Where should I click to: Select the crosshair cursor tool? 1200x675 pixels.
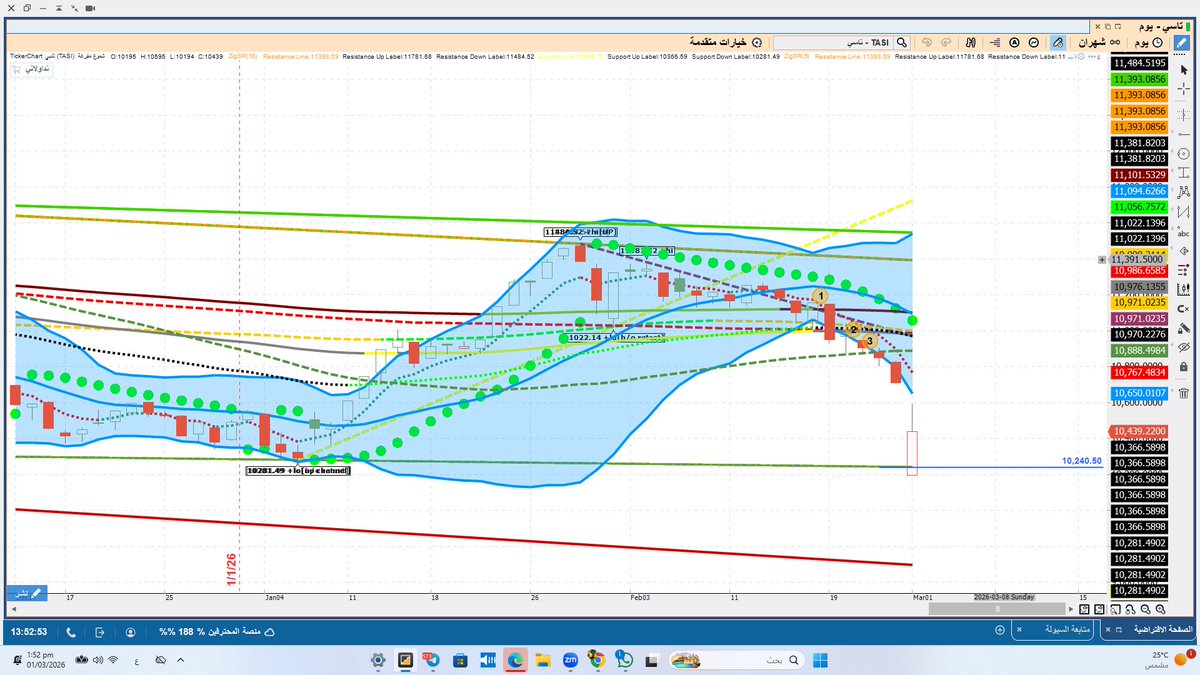pos(1184,88)
